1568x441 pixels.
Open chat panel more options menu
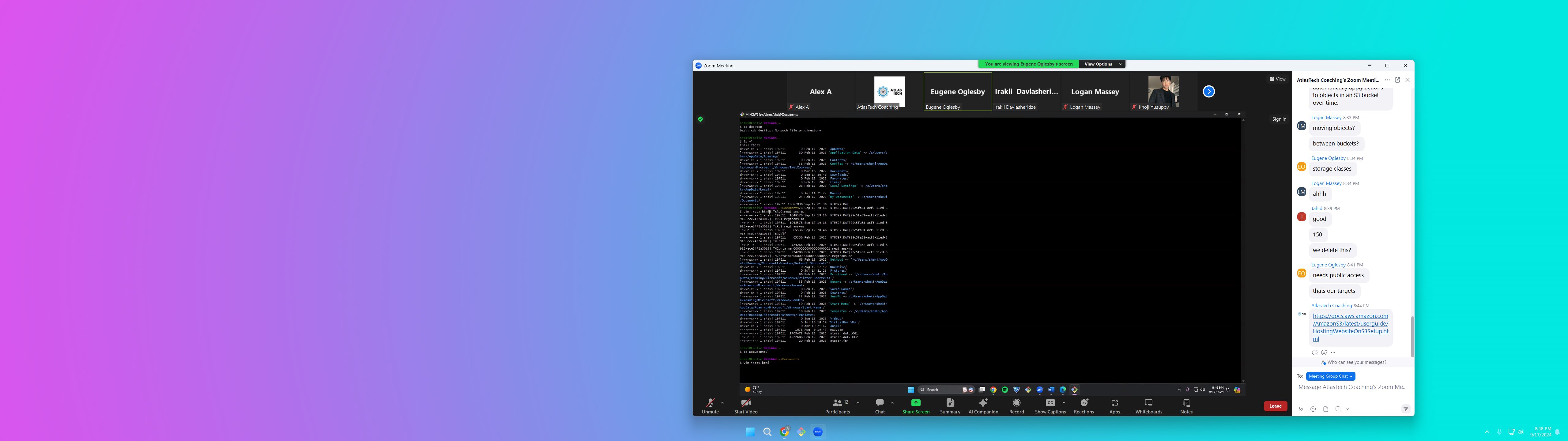tap(1387, 80)
